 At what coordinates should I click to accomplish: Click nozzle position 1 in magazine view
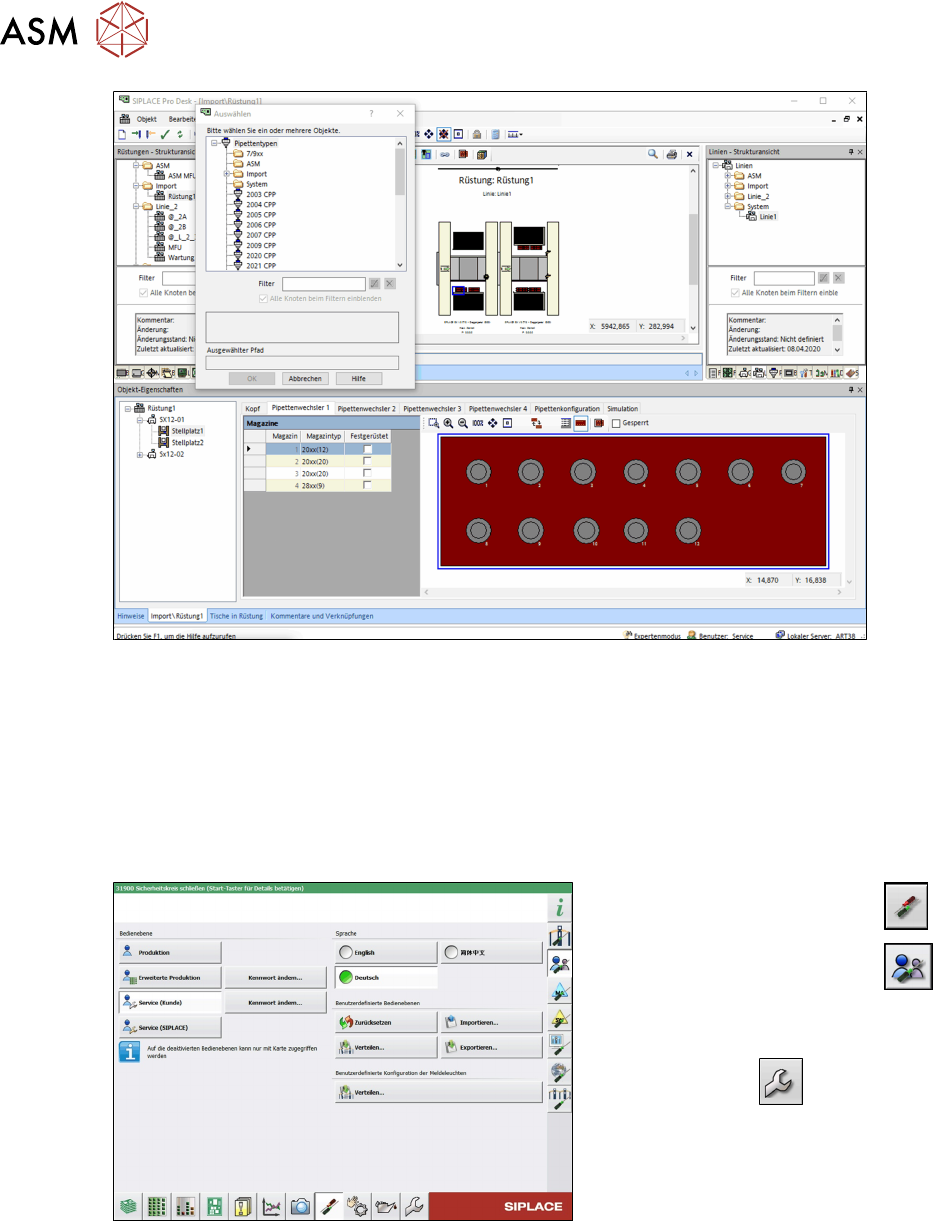click(x=479, y=472)
